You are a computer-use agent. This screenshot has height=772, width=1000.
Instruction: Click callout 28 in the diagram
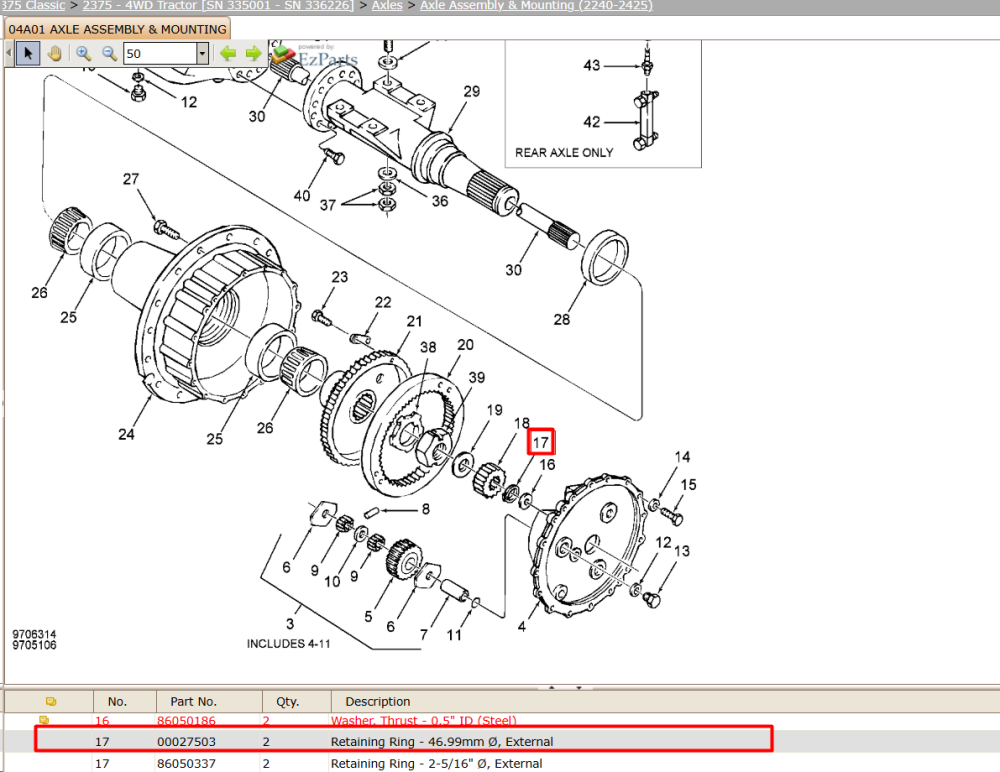click(561, 319)
